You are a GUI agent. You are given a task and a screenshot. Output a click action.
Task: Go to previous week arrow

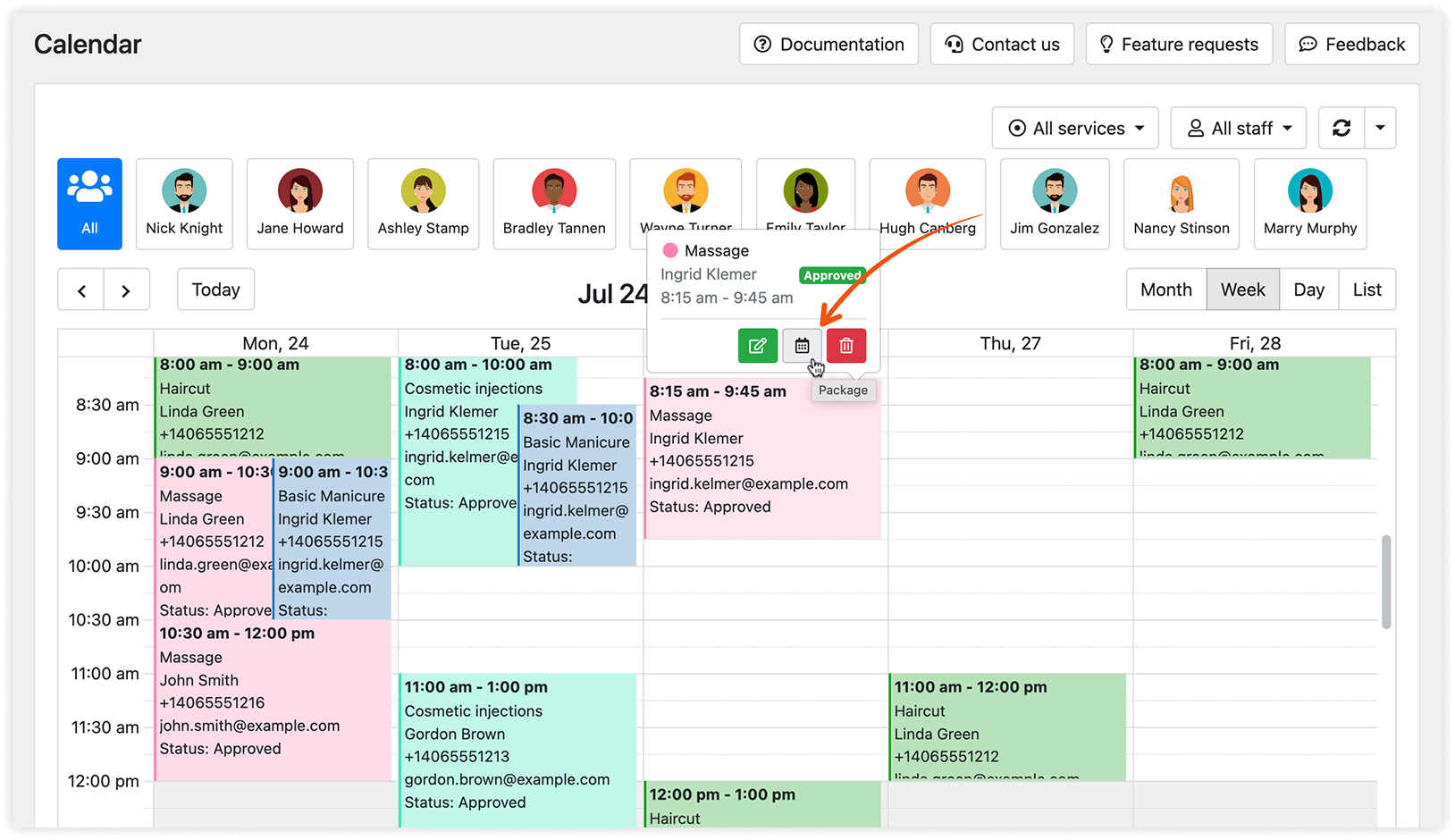[x=81, y=290]
